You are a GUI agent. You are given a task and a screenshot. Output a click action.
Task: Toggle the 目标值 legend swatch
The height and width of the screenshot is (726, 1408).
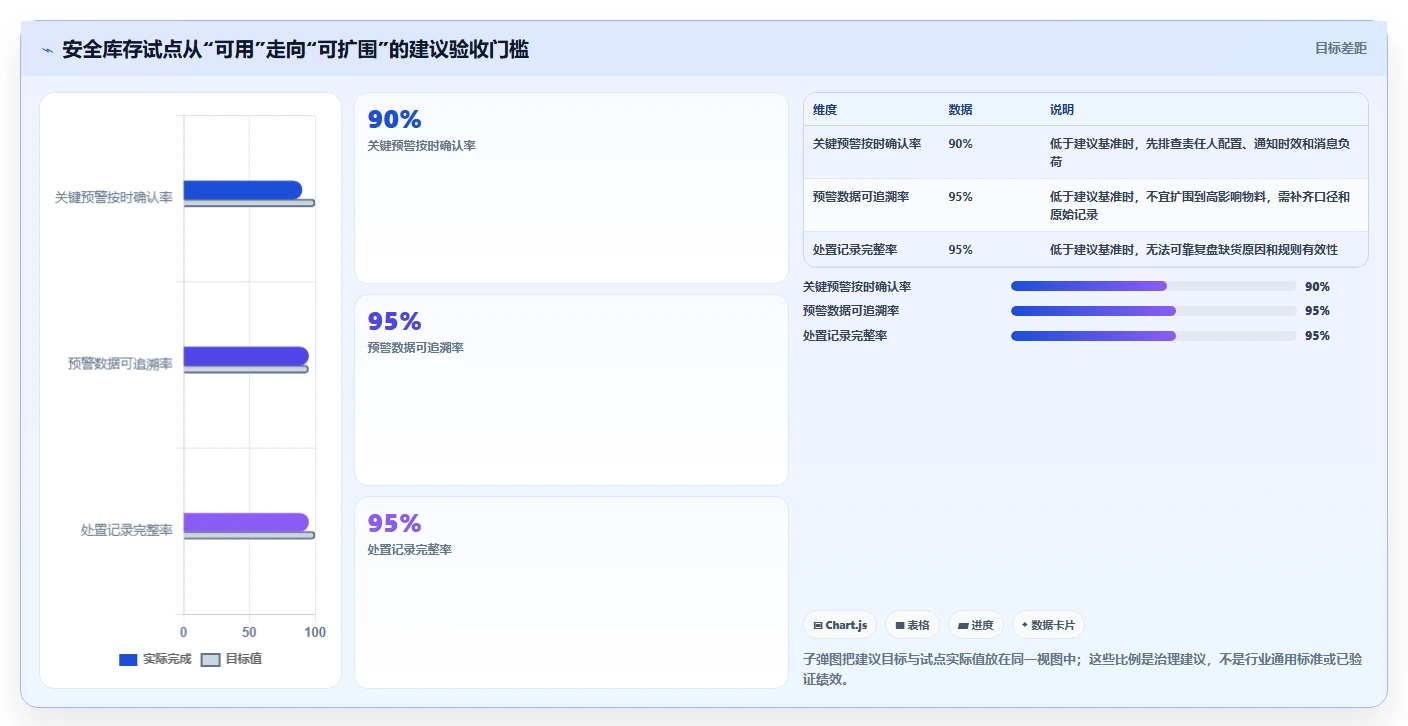[211, 659]
